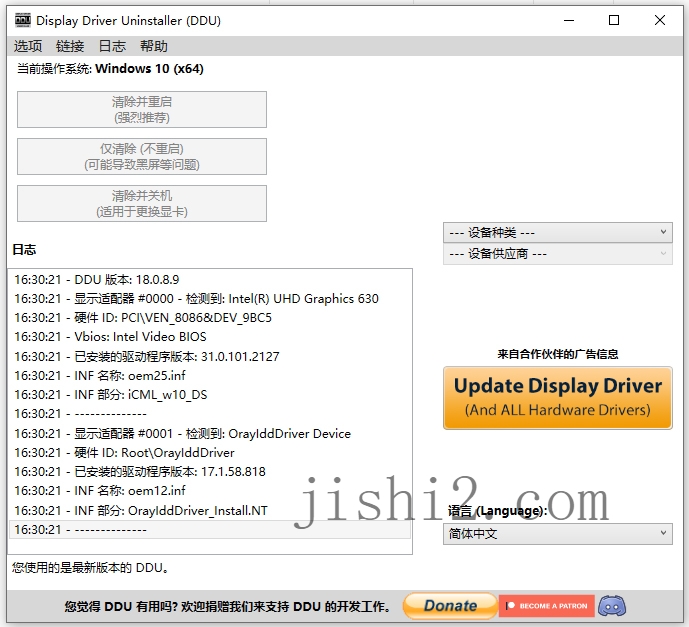Select the DDU 版本: 18.0.8.9 log line
The image size is (689, 627).
(x=210, y=279)
